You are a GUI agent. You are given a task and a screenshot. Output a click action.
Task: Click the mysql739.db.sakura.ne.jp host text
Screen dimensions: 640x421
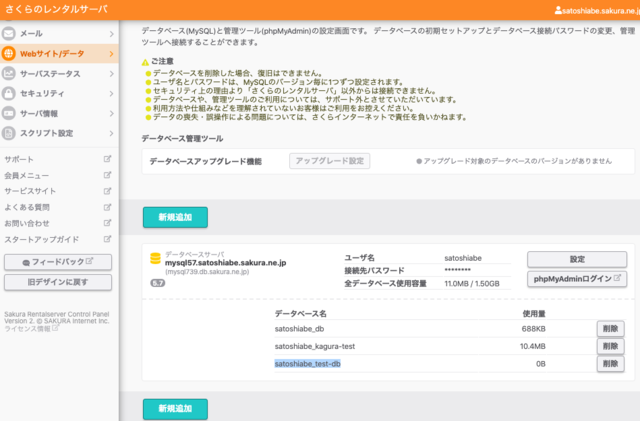click(x=207, y=272)
